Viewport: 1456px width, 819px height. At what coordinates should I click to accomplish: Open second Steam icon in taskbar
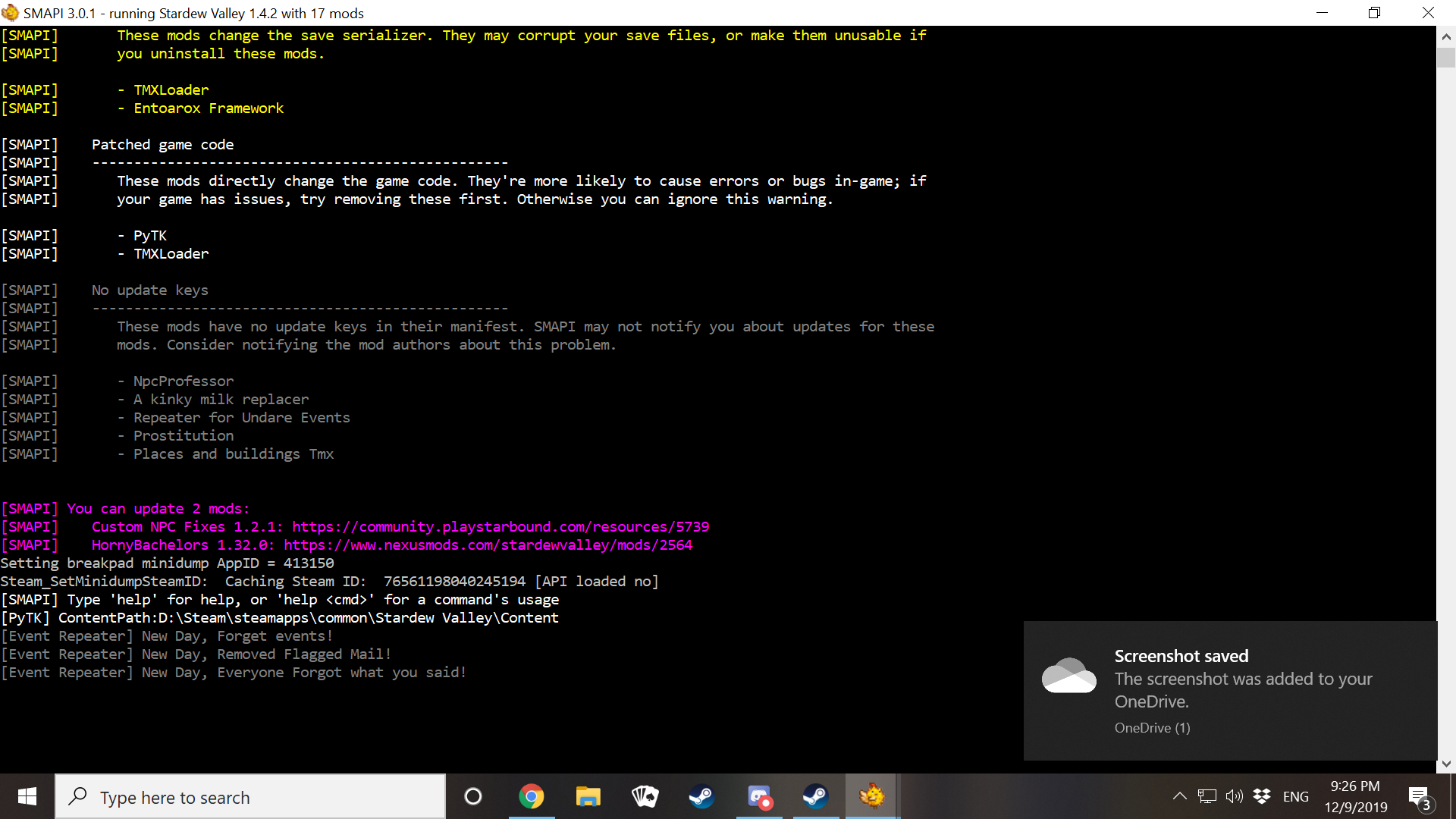pyautogui.click(x=816, y=796)
